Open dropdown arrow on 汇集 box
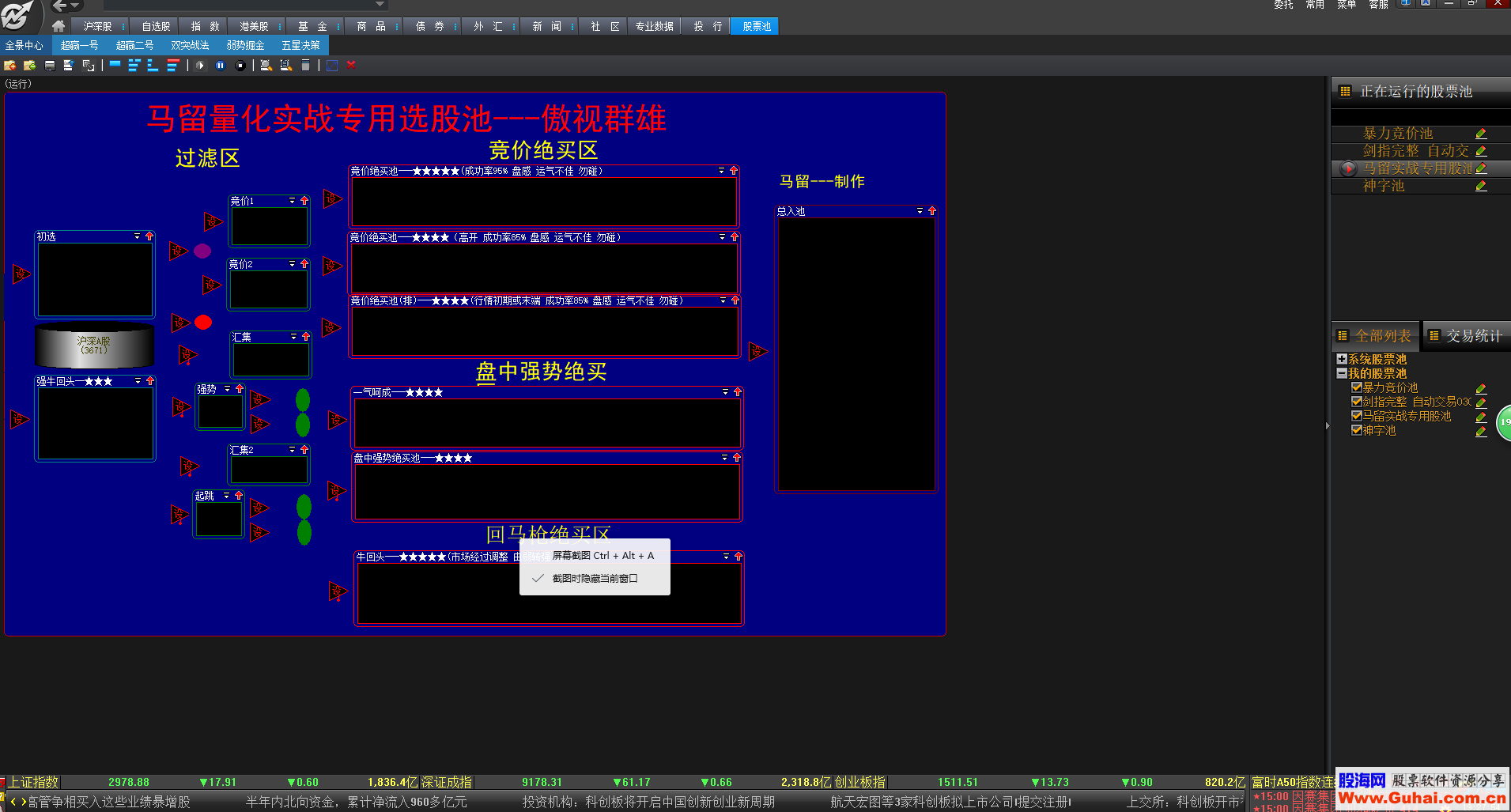This screenshot has width=1511, height=812. coord(293,337)
